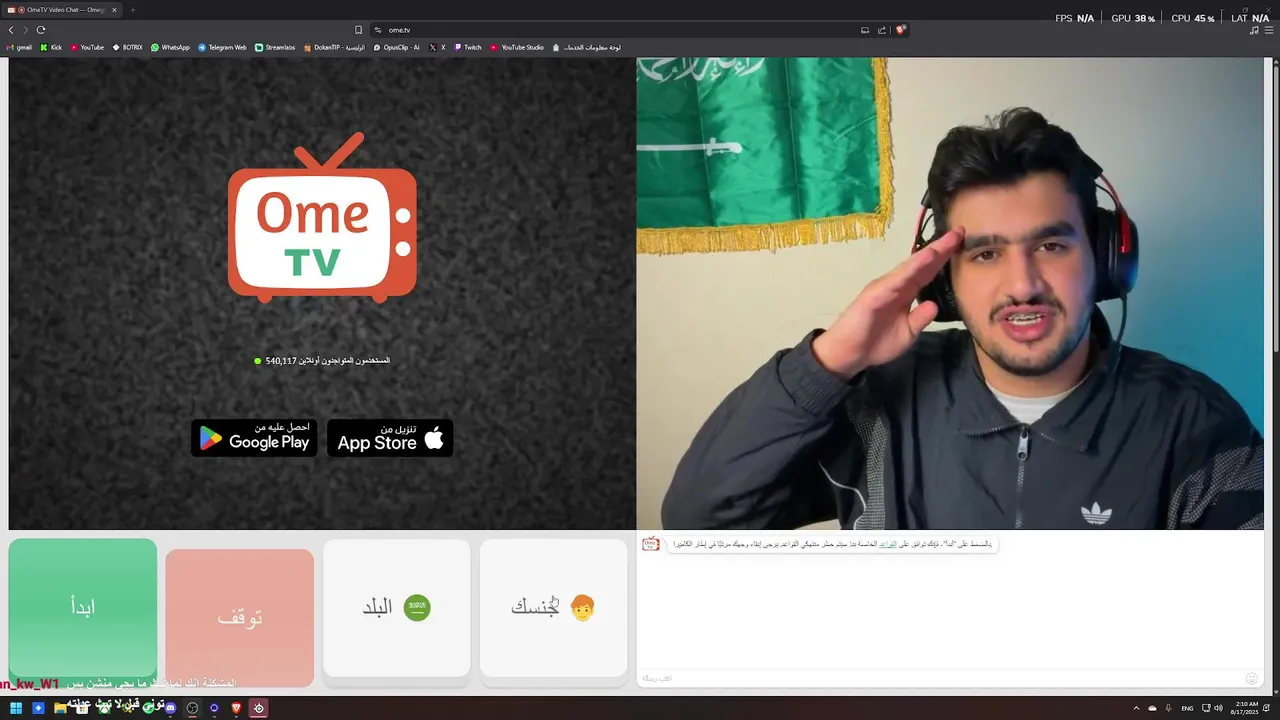Click the local webcam video preview
1280x720 pixels.
click(950, 293)
